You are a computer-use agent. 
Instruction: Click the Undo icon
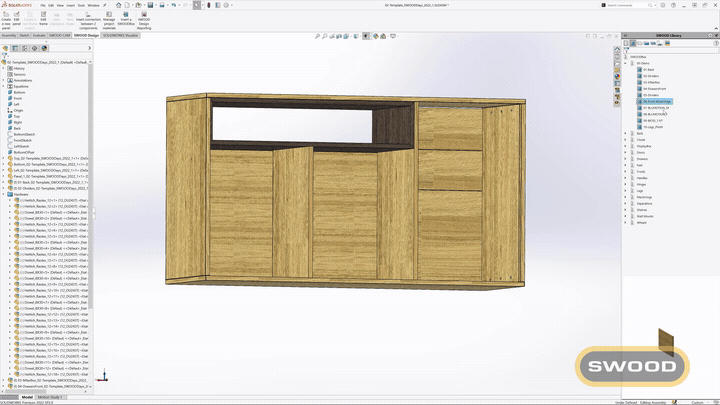coord(174,5)
